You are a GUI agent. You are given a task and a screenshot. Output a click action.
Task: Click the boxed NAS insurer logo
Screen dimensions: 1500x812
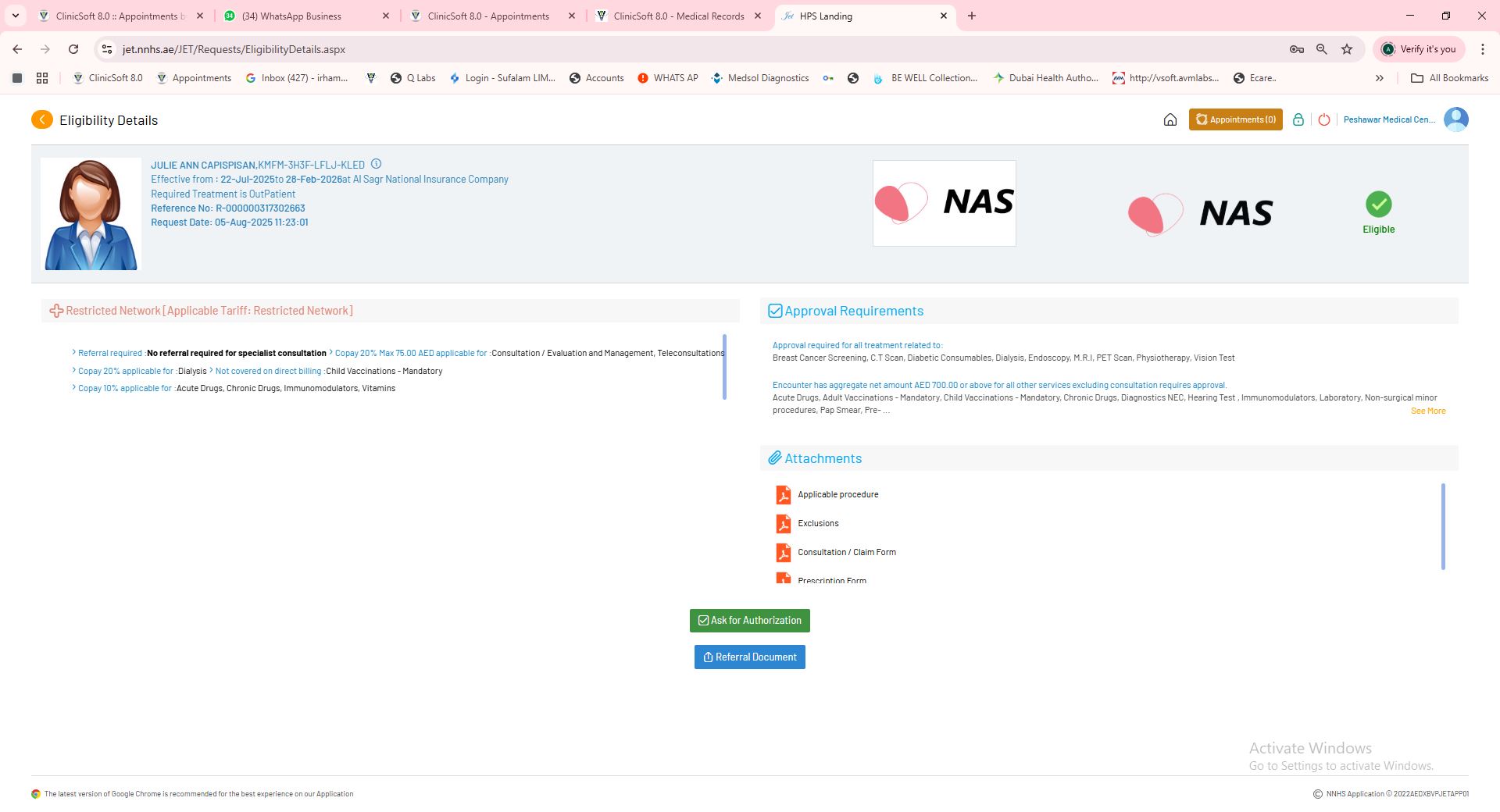click(944, 203)
